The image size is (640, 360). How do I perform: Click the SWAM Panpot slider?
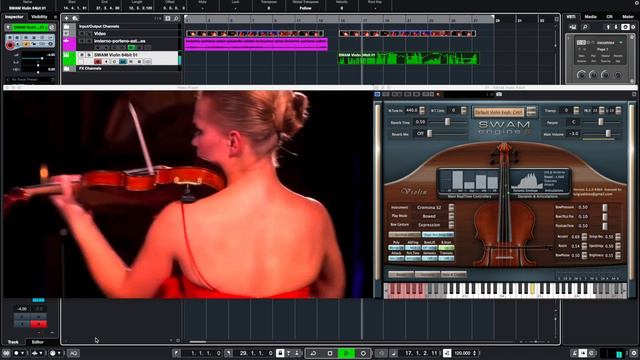pos(602,122)
